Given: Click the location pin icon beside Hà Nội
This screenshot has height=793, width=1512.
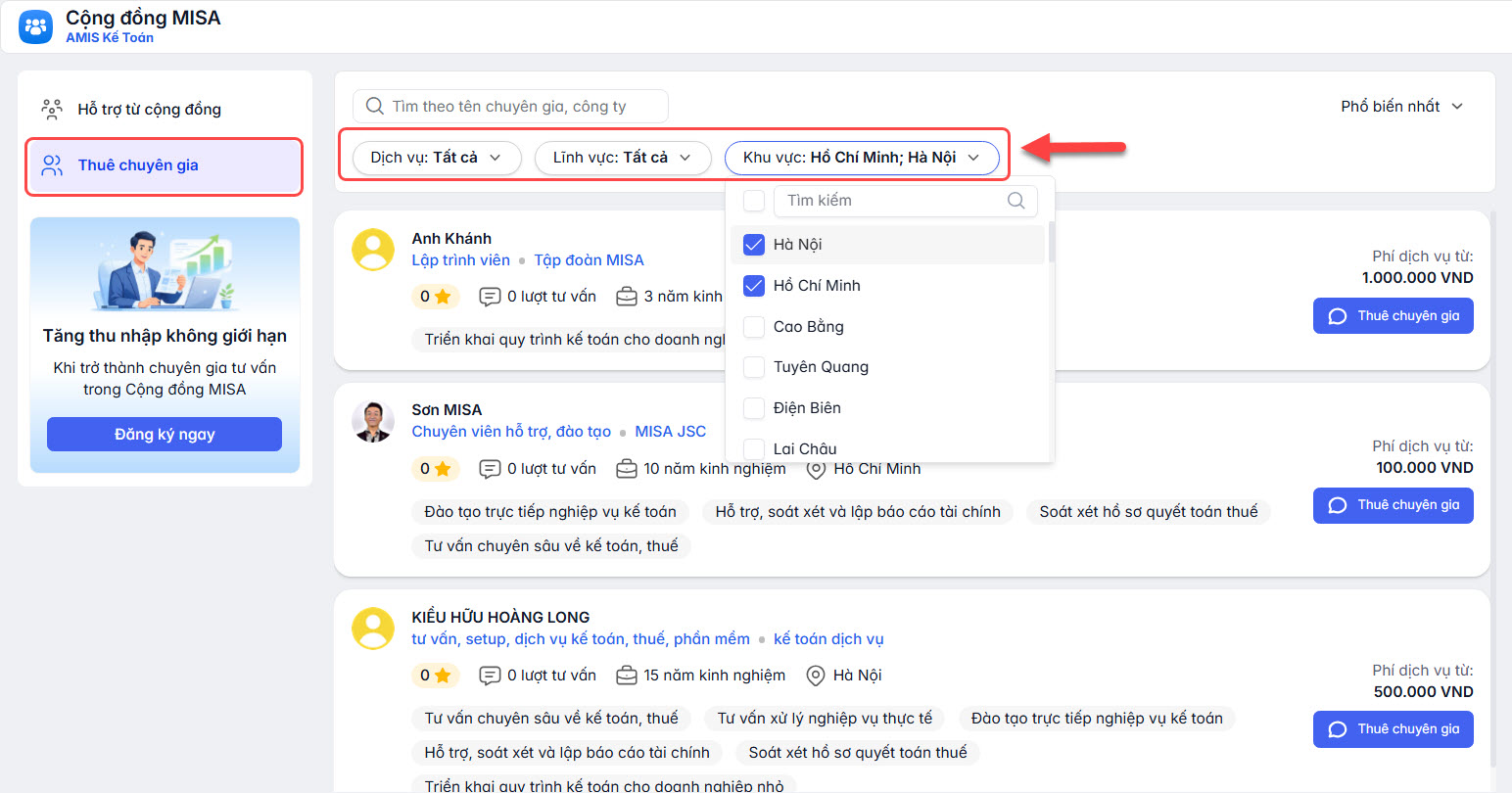Looking at the screenshot, I should pyautogui.click(x=815, y=676).
